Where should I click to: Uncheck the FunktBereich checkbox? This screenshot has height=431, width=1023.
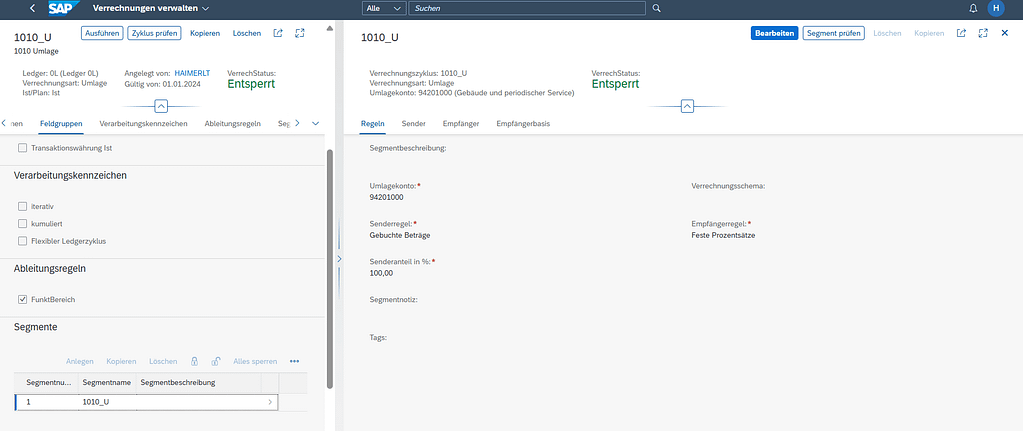[23, 299]
